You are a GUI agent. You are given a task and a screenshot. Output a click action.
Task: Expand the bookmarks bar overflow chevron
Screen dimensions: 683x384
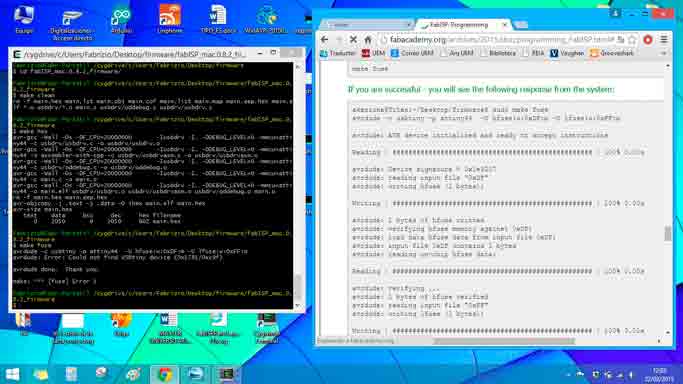[663, 53]
